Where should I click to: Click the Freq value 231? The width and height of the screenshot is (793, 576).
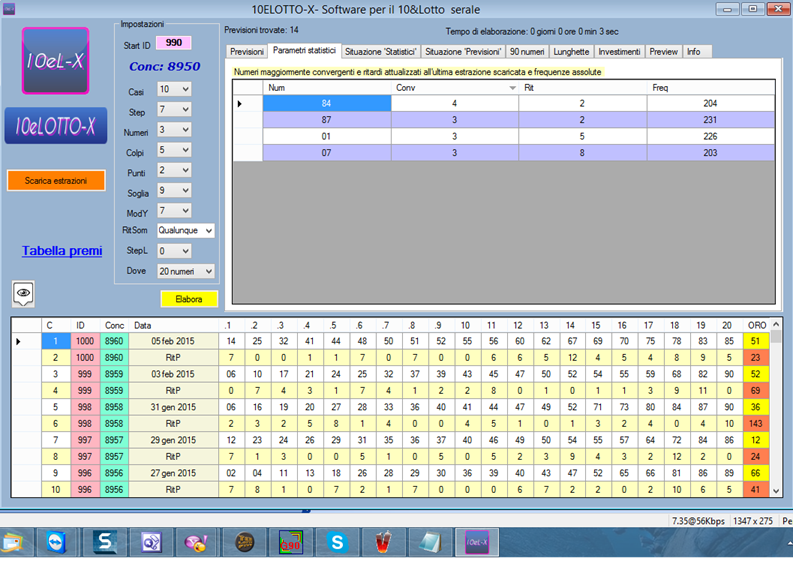711,120
